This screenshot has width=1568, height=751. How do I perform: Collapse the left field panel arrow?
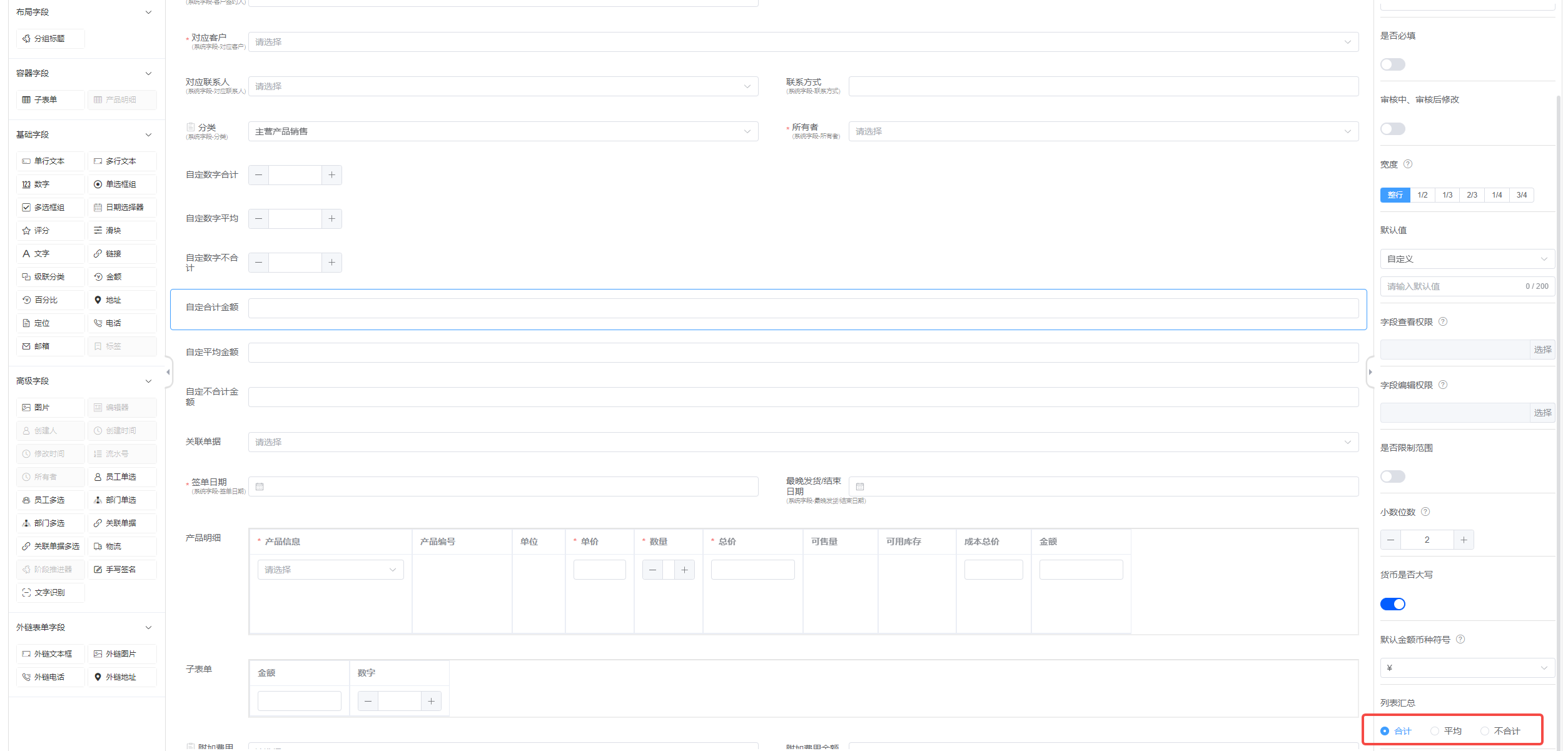(168, 372)
